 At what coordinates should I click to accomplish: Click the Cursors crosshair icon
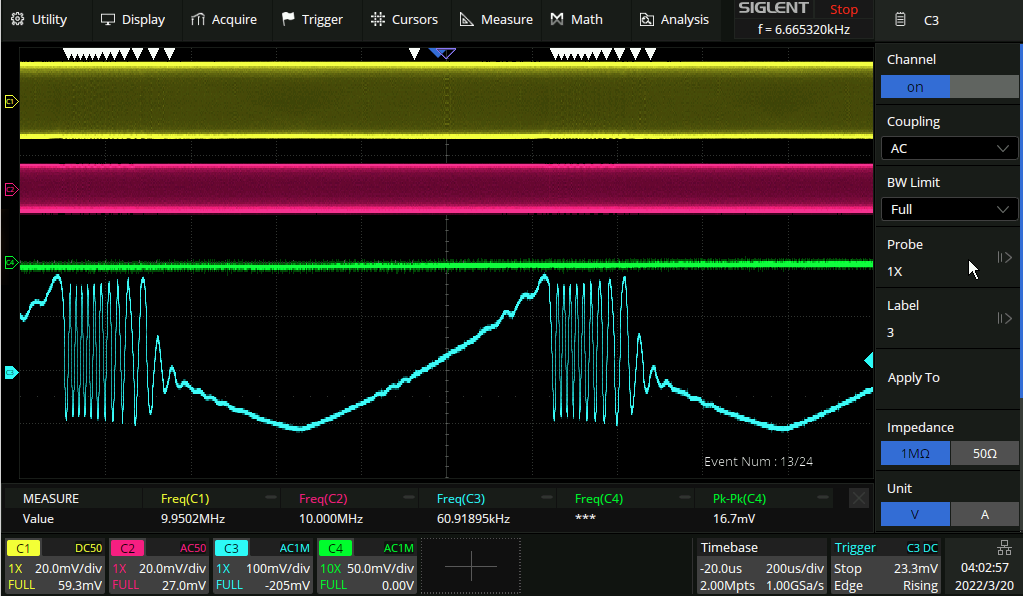[377, 19]
